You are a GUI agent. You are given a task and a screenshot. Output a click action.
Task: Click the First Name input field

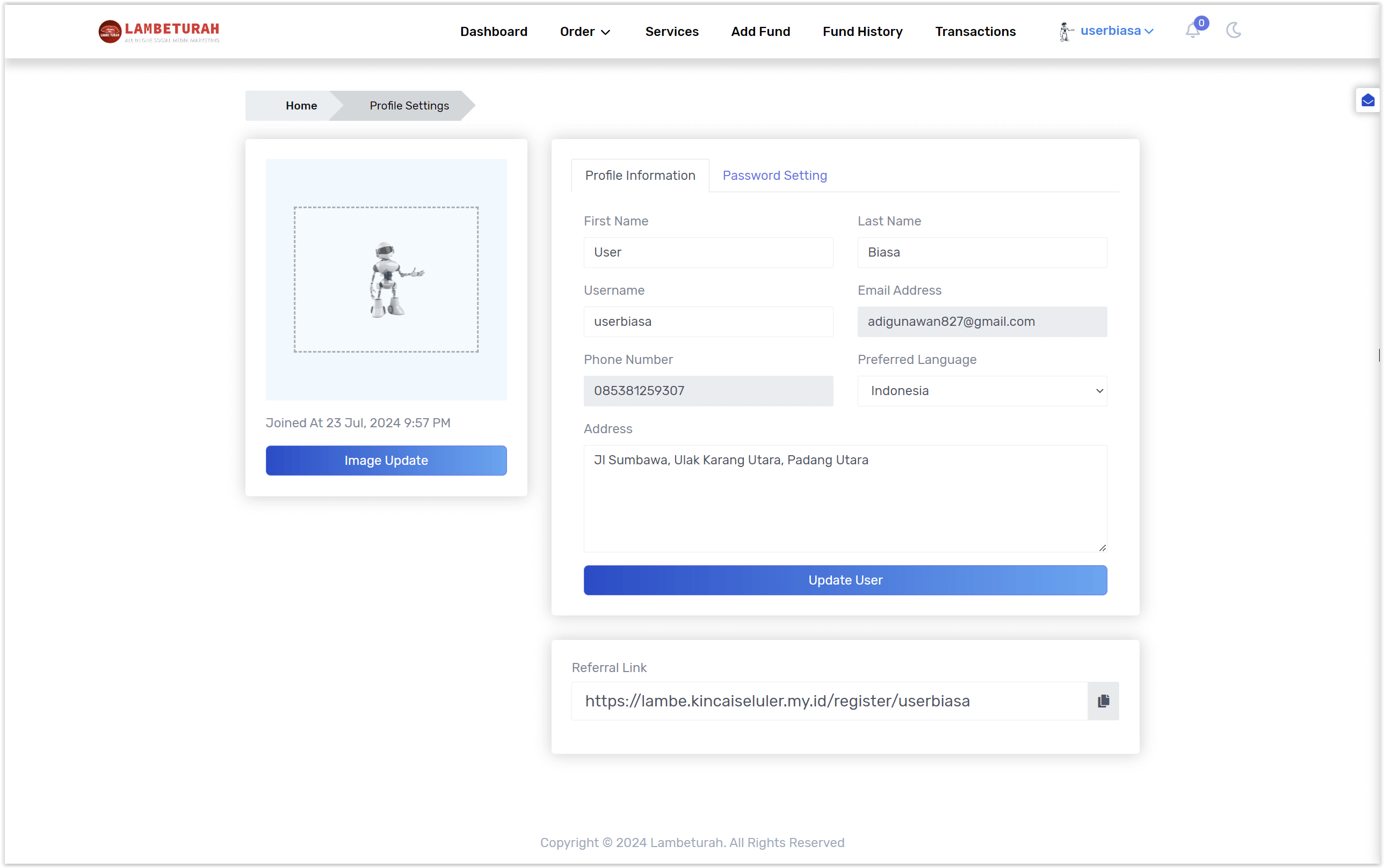coord(707,253)
